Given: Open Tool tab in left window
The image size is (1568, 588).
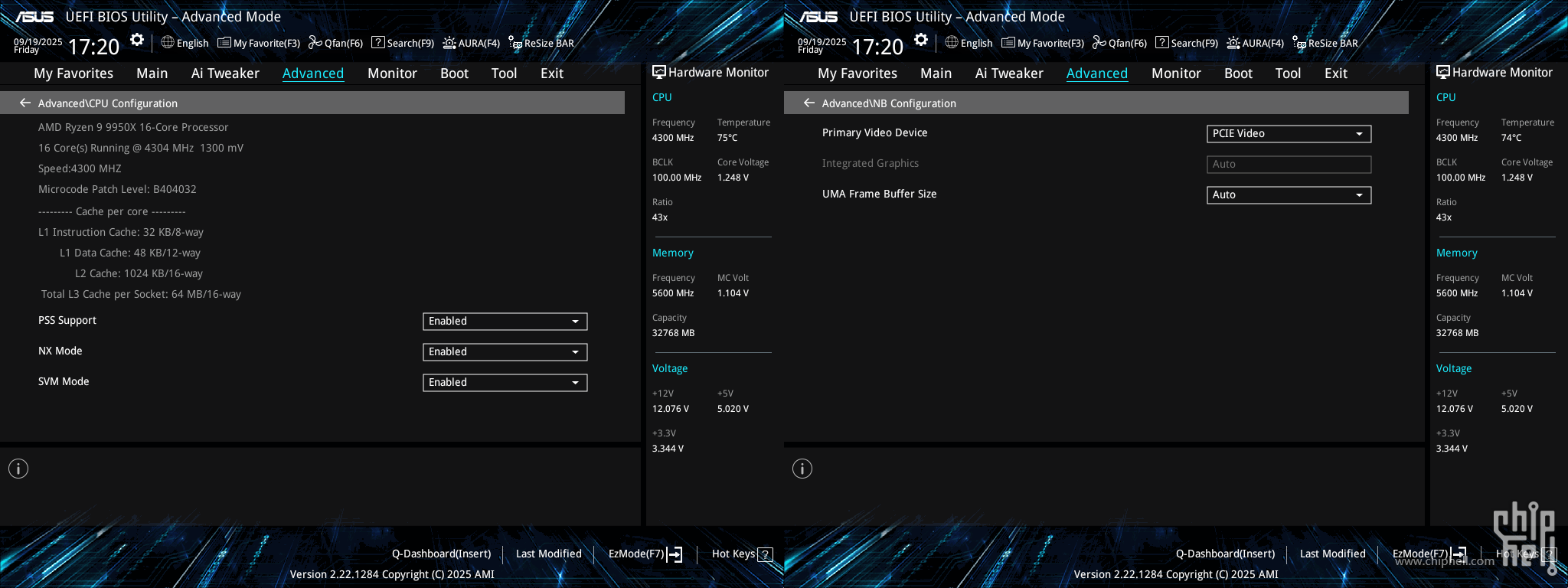Looking at the screenshot, I should pos(504,73).
